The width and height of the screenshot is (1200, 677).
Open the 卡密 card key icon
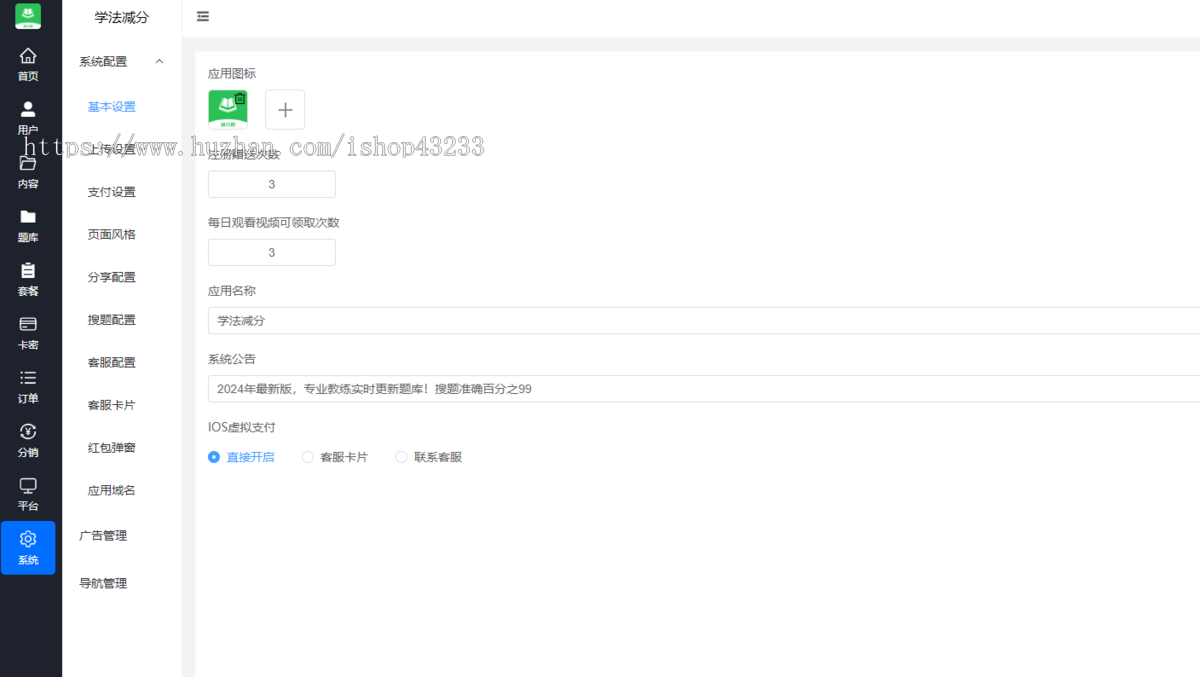(28, 325)
